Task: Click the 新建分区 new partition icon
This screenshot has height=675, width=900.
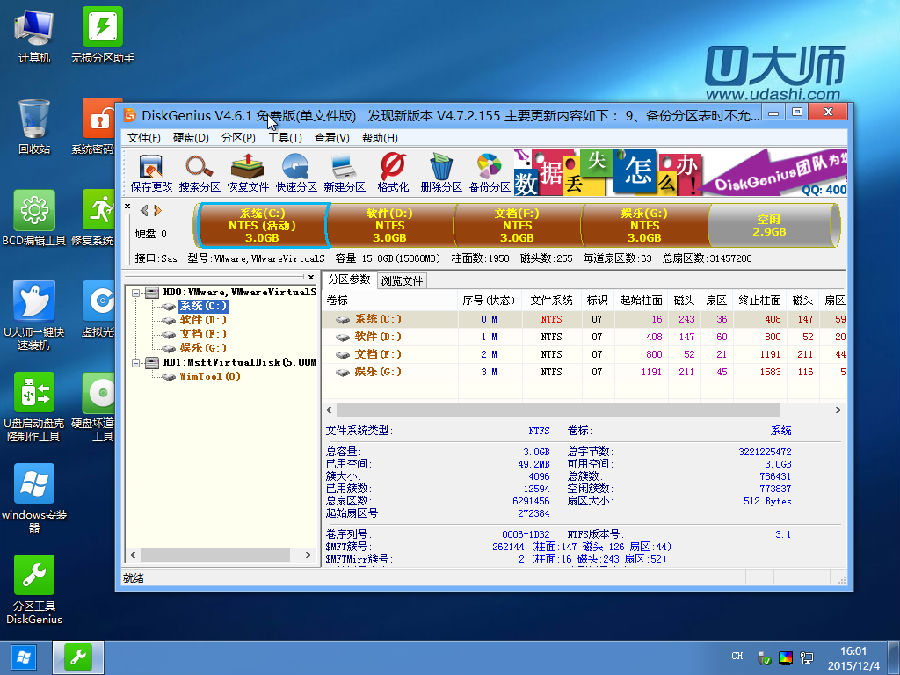Action: click(x=344, y=173)
